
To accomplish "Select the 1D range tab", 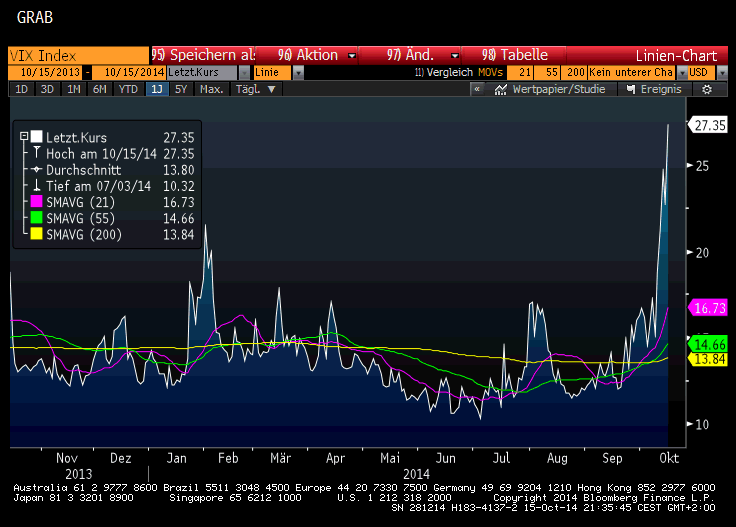I will (22, 89).
